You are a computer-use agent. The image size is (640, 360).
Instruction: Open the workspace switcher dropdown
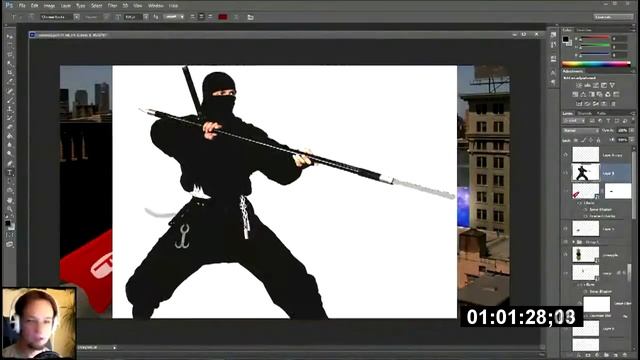point(613,17)
